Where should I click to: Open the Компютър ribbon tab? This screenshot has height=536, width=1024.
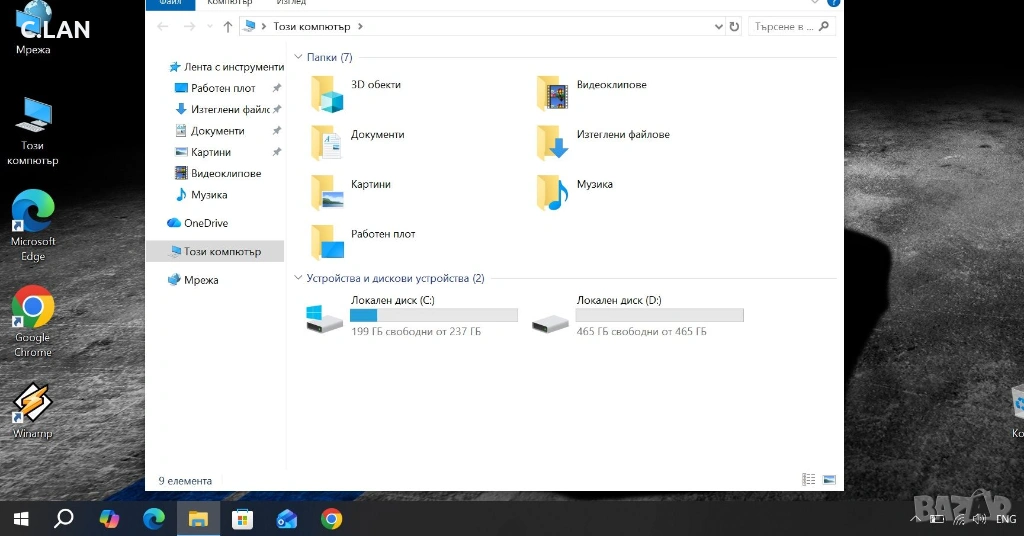click(x=229, y=3)
